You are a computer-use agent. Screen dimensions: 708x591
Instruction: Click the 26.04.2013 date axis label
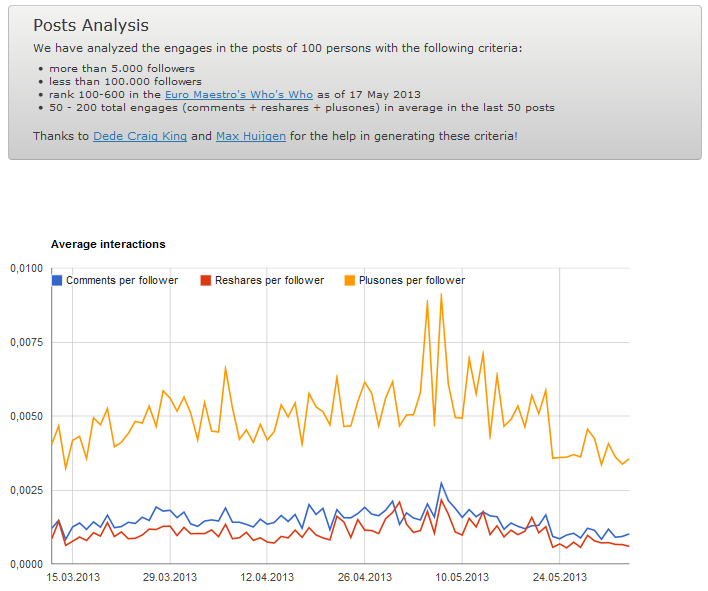tap(365, 577)
